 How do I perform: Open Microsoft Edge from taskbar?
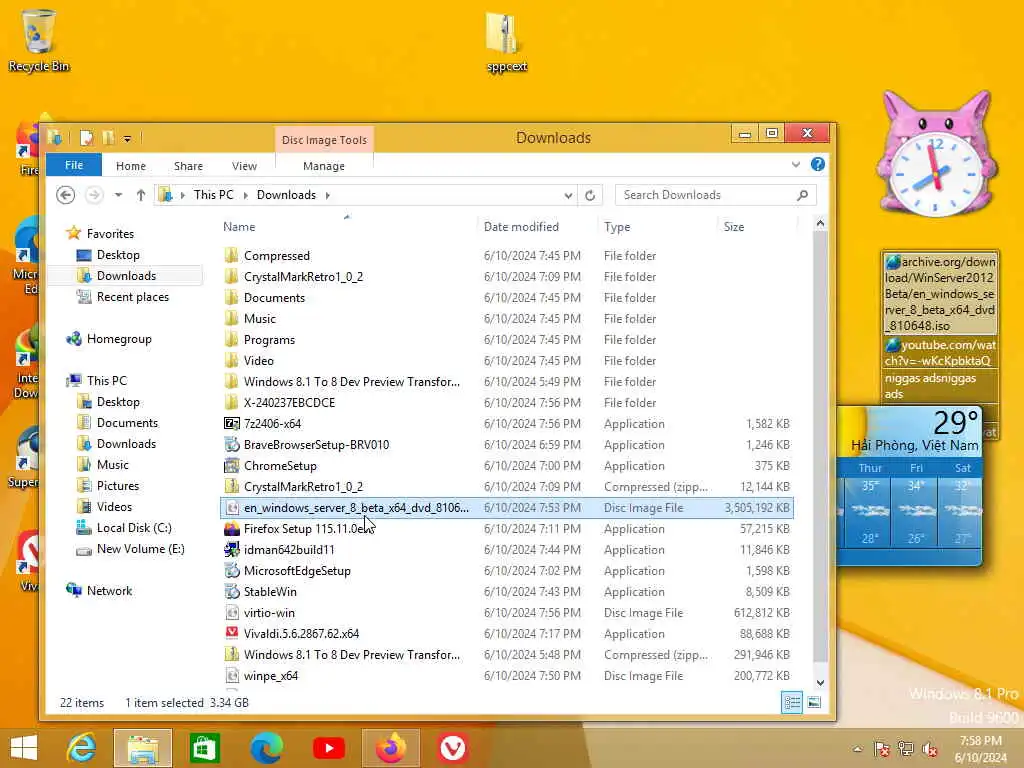pos(266,748)
